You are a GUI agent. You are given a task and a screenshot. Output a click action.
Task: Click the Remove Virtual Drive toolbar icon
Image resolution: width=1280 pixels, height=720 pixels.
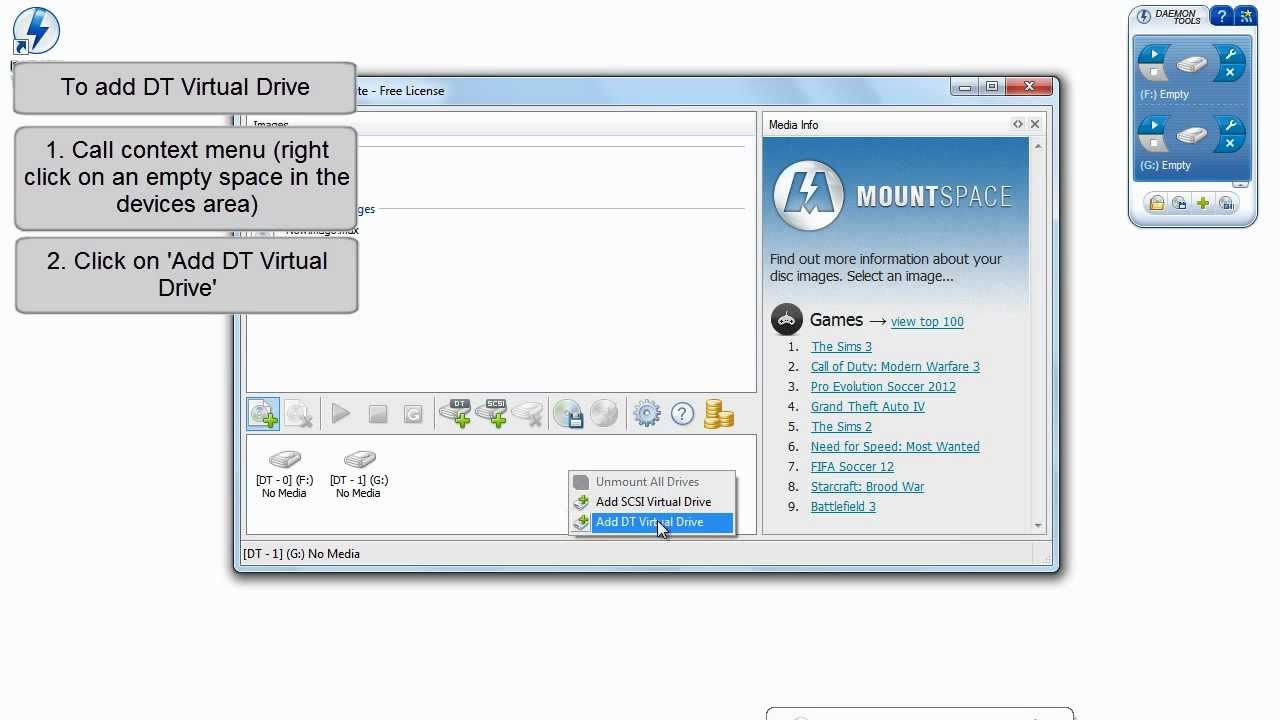[527, 414]
